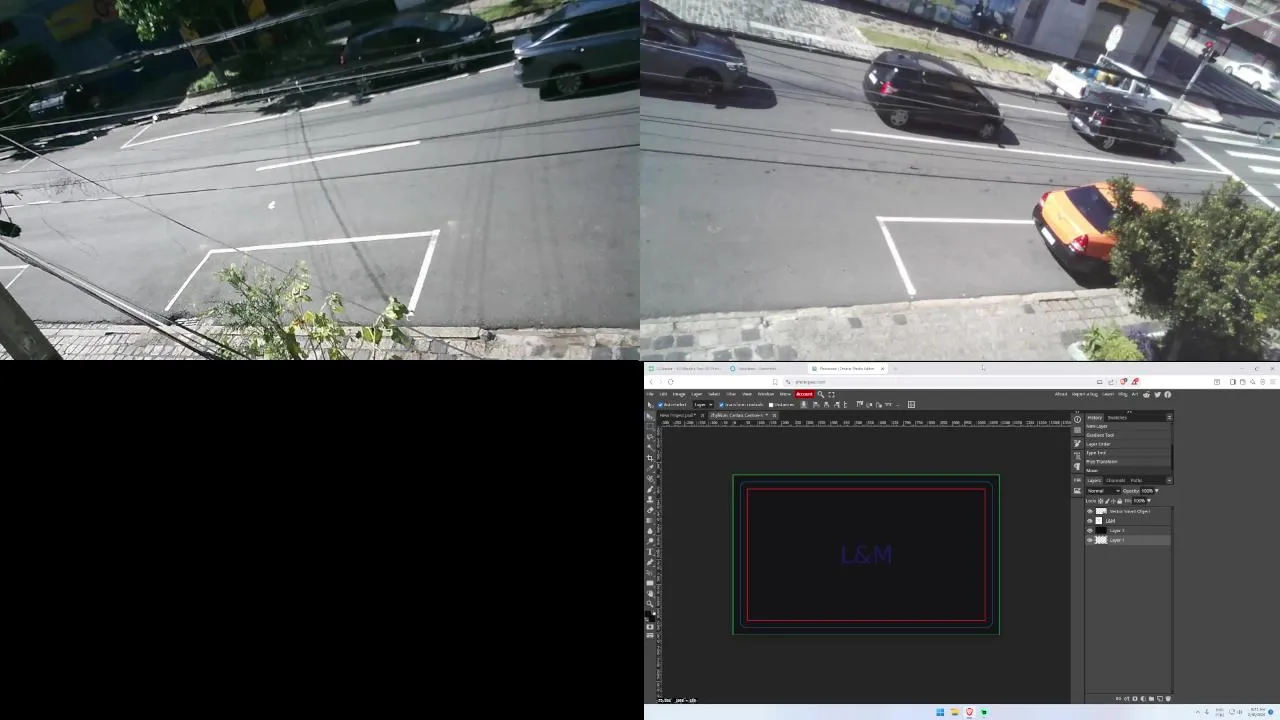
Task: Toggle Transform controls checkbox
Action: click(721, 404)
